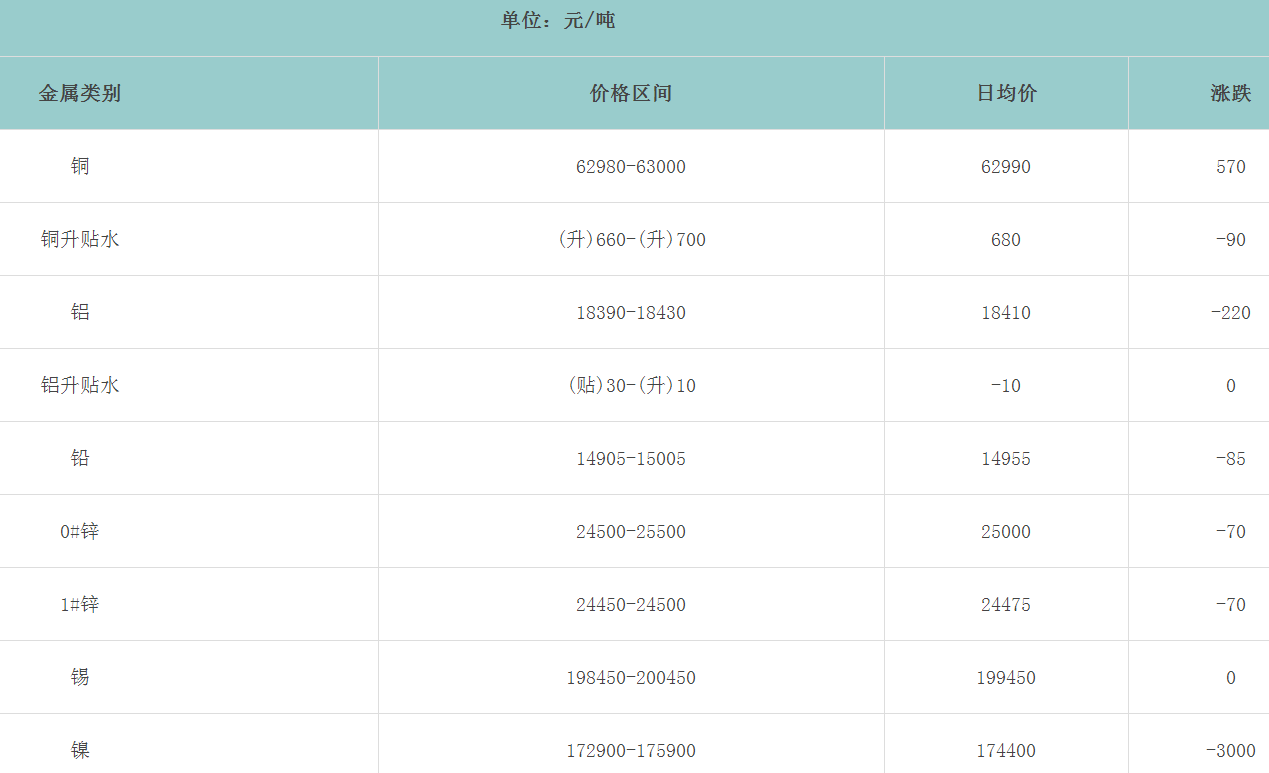The height and width of the screenshot is (773, 1269).
Task: Select the 570 change value for 铜
Action: tap(1230, 167)
